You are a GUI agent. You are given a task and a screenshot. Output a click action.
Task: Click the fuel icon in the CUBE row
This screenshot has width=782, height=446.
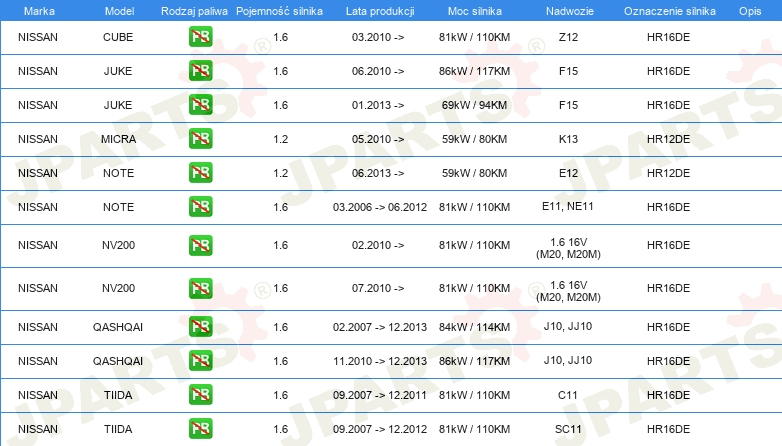point(200,37)
